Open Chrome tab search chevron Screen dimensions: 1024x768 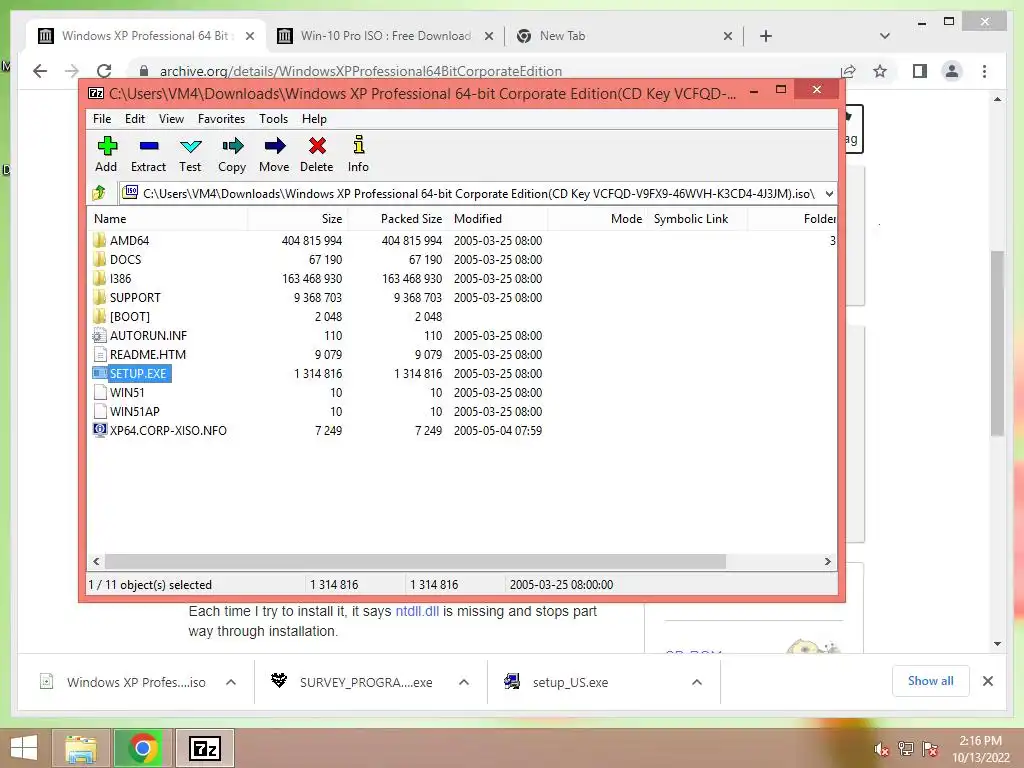884,36
